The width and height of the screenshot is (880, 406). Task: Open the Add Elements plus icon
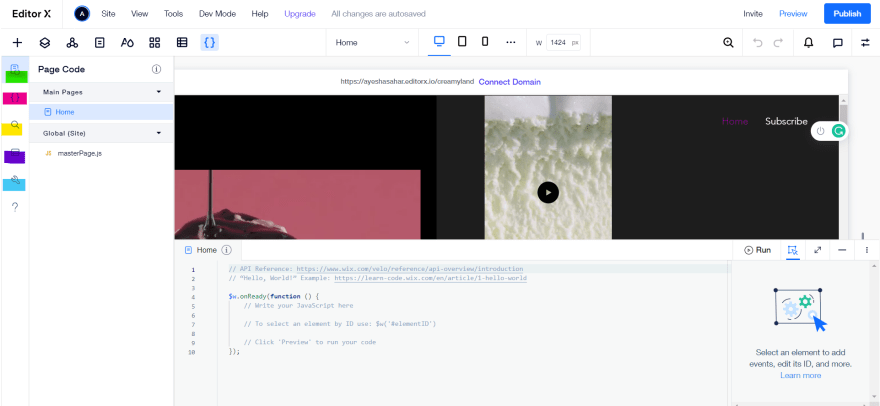pyautogui.click(x=17, y=43)
